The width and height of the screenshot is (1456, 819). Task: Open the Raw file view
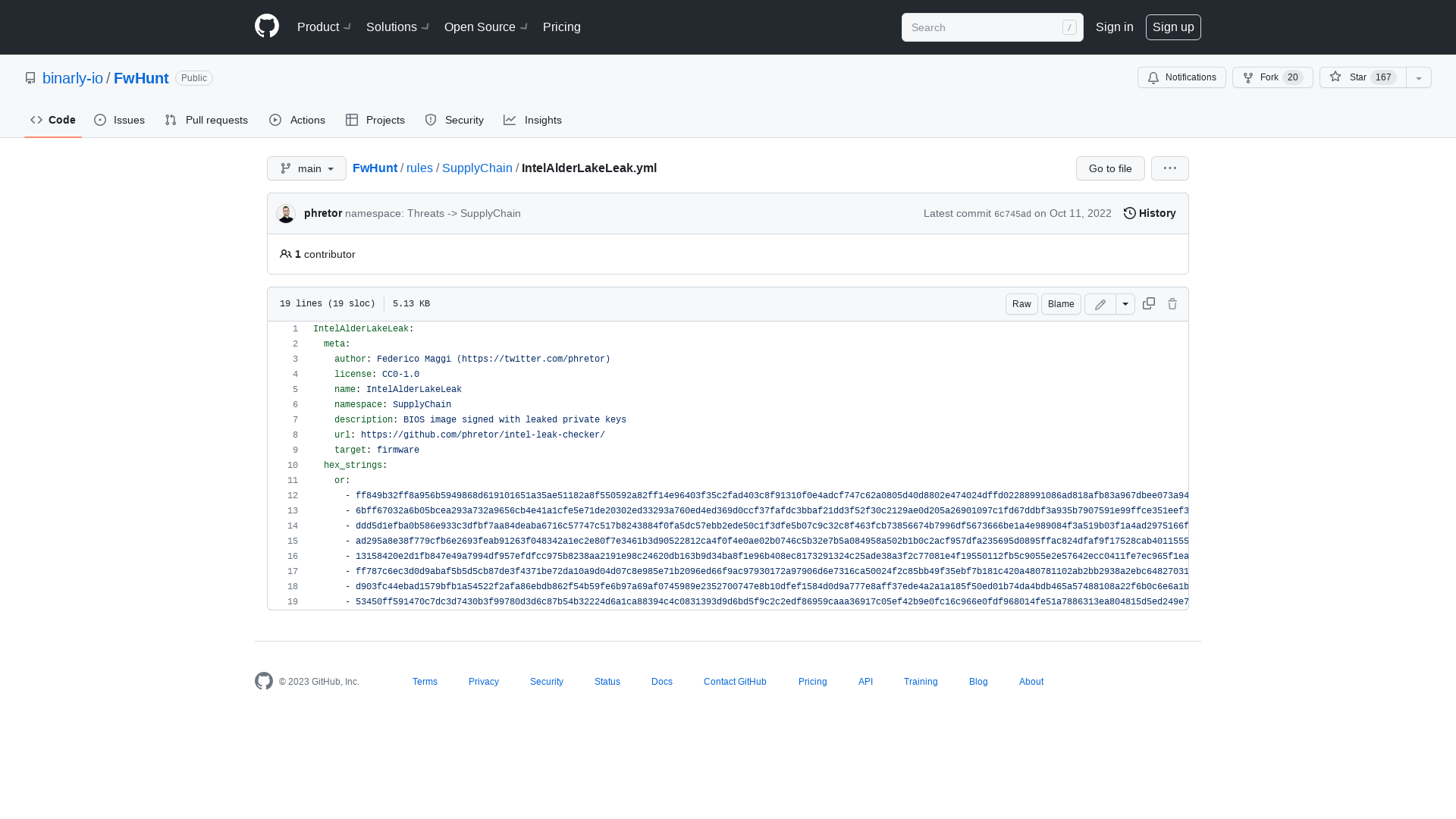coord(1021,304)
